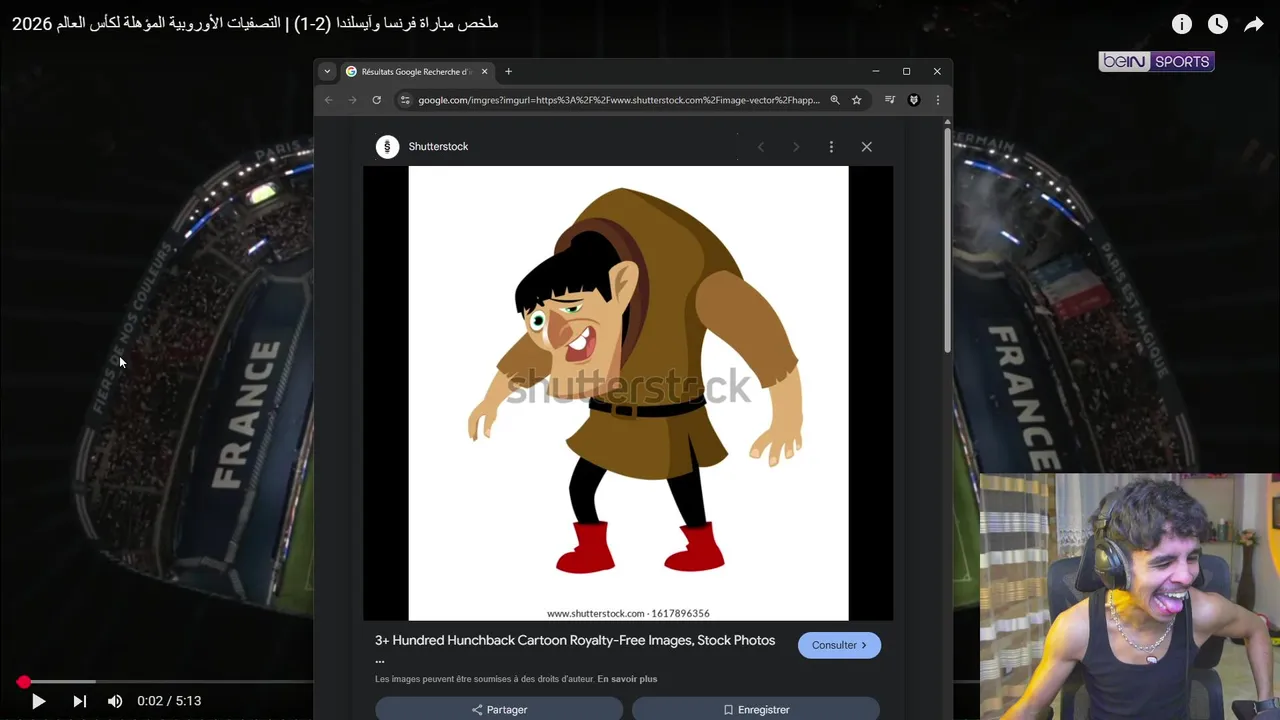Close the Résultats Google Recherche tab
Image resolution: width=1280 pixels, height=720 pixels.
[484, 71]
